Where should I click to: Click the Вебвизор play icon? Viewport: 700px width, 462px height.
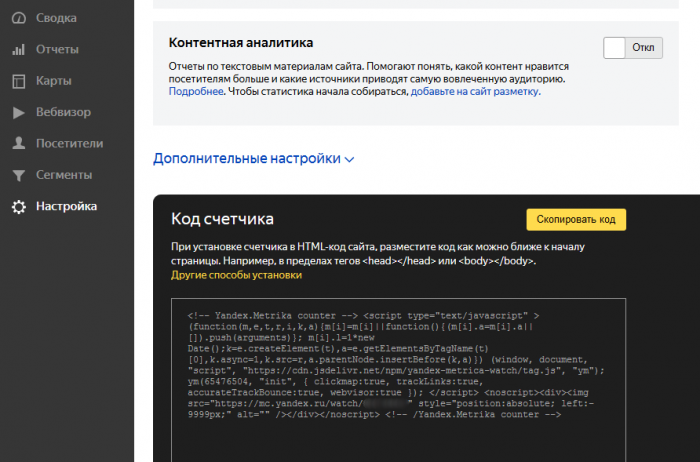[19, 112]
